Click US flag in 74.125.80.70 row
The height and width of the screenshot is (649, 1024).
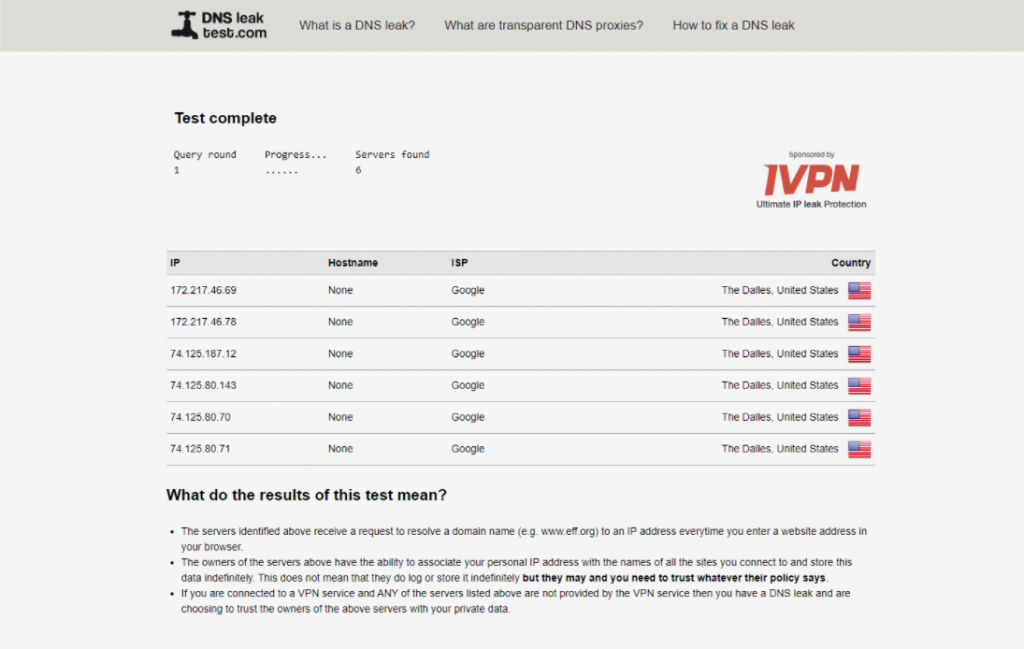pyautogui.click(x=859, y=417)
